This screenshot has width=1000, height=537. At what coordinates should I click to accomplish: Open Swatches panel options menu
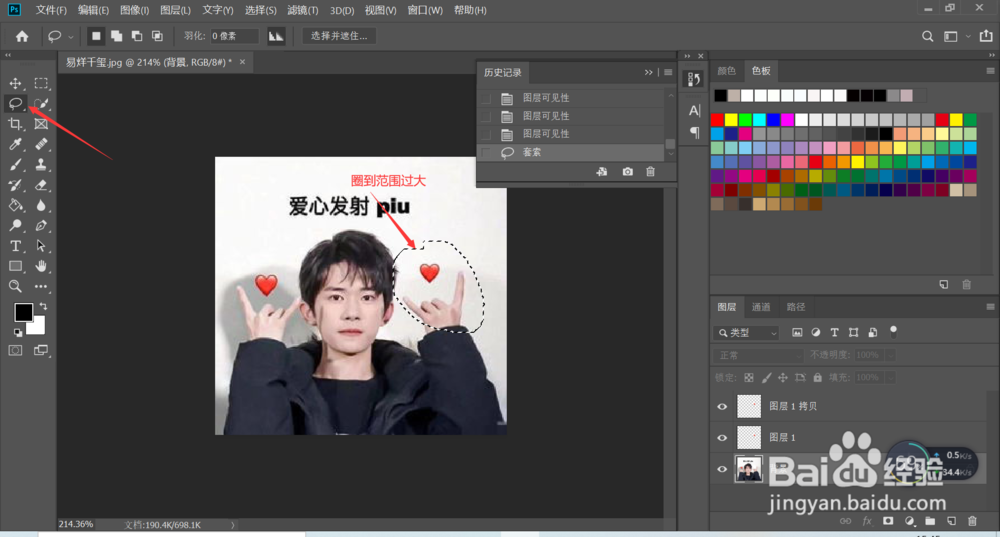coord(990,71)
